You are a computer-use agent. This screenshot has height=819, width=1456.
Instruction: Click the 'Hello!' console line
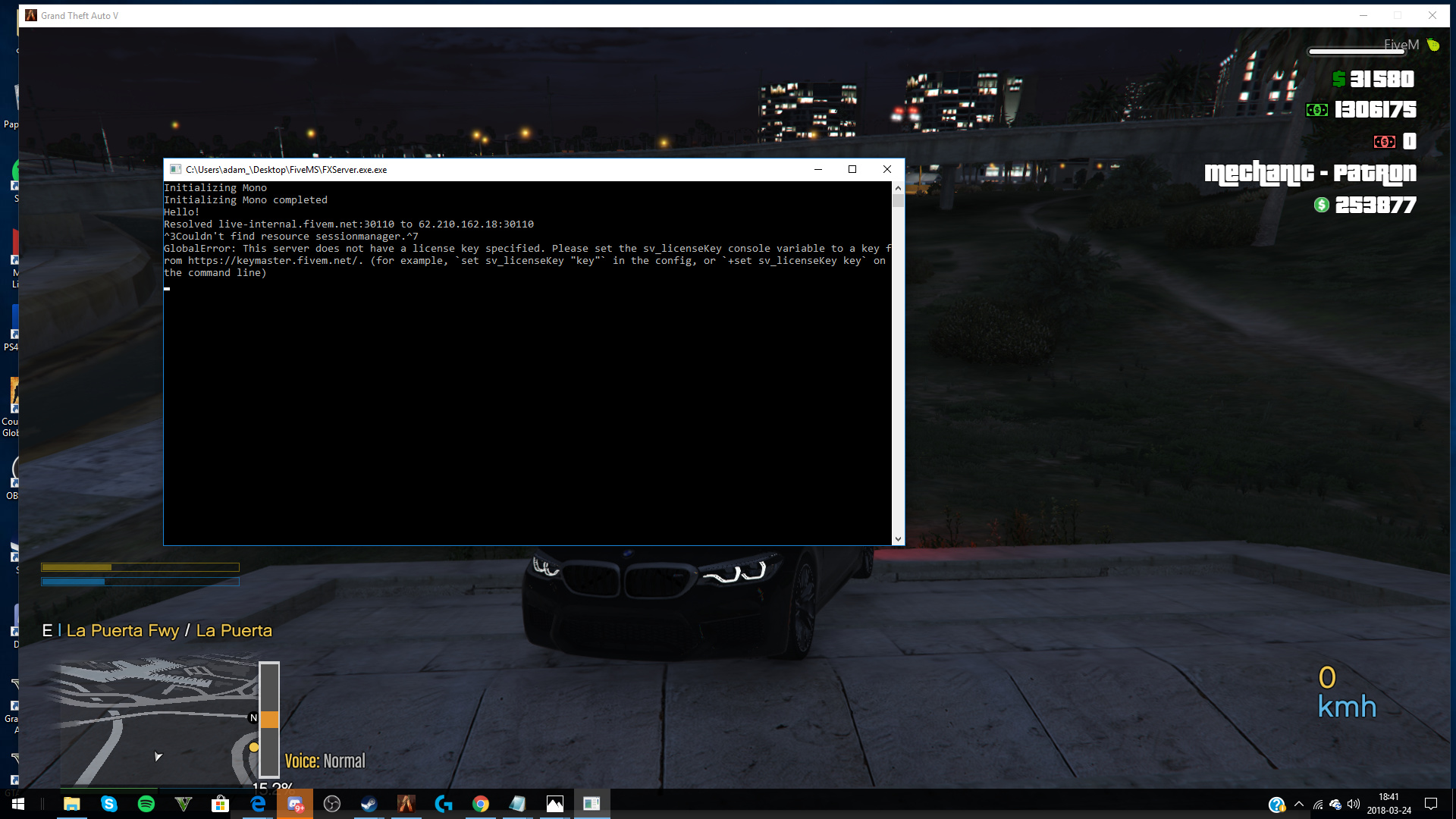tap(182, 212)
